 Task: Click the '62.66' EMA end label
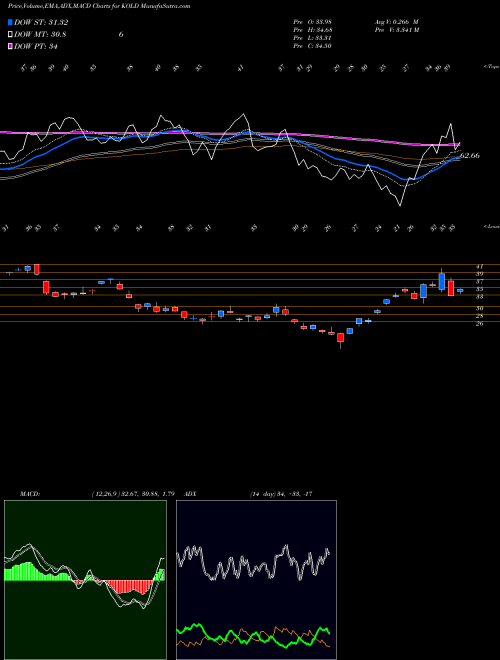[x=470, y=156]
